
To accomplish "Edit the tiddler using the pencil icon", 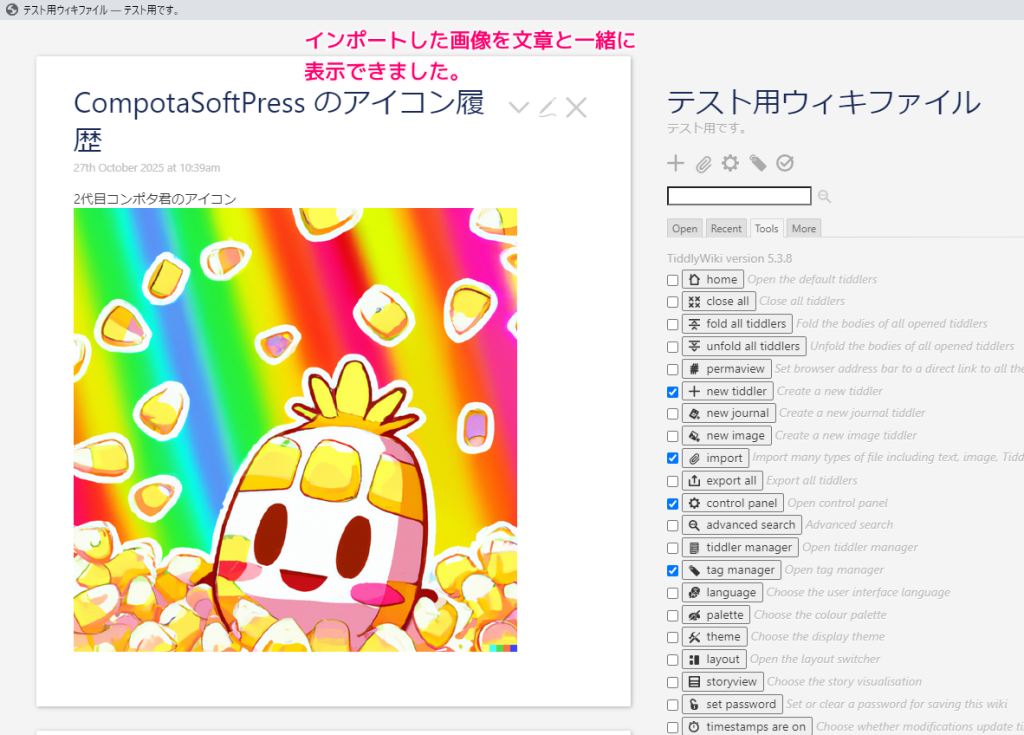I will click(x=547, y=106).
